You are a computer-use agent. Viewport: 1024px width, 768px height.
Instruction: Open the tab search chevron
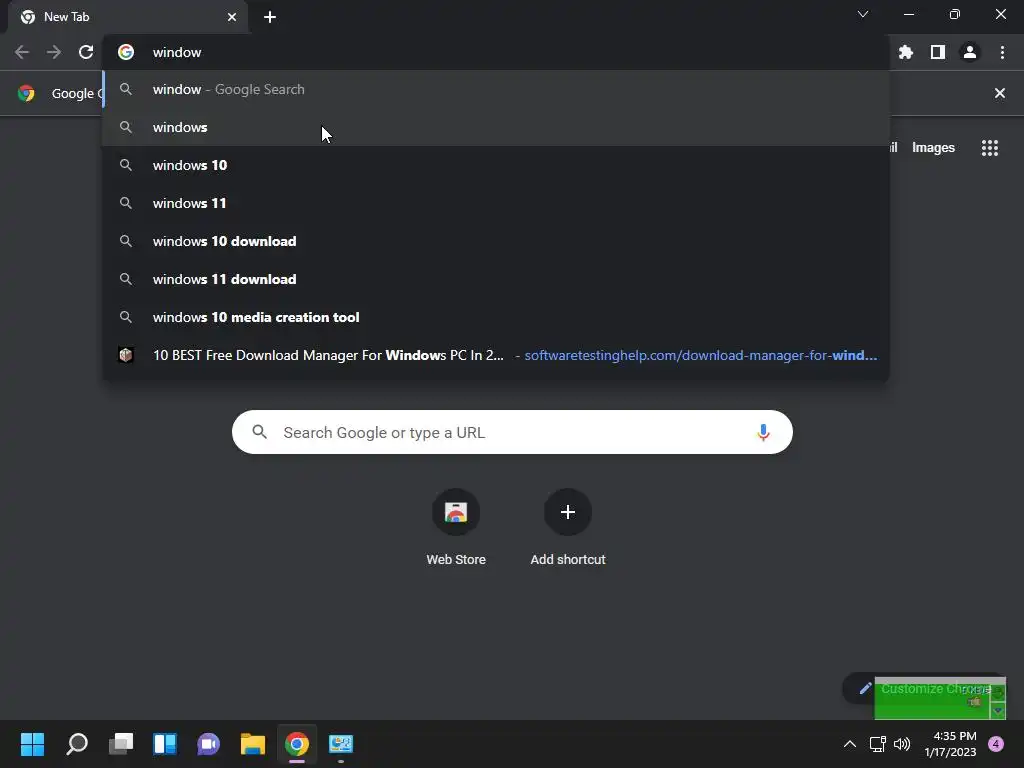pos(863,14)
